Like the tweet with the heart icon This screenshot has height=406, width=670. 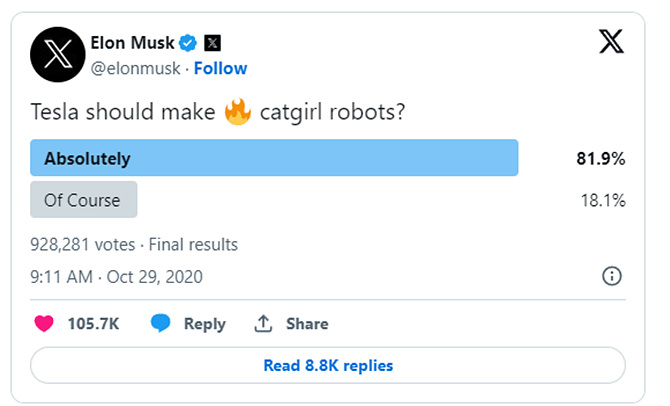pos(44,323)
